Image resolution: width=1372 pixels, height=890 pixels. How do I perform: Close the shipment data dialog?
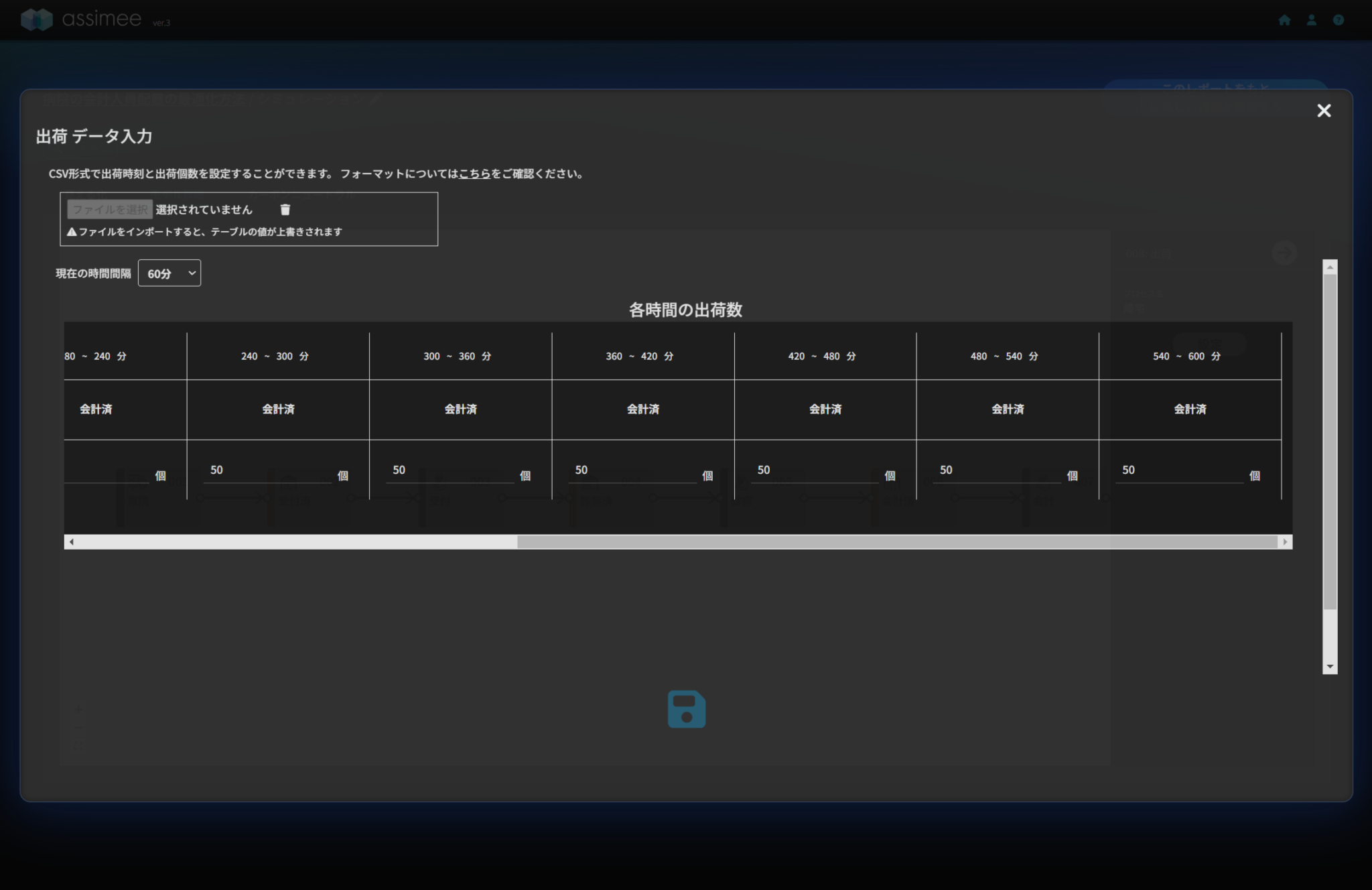(x=1323, y=111)
